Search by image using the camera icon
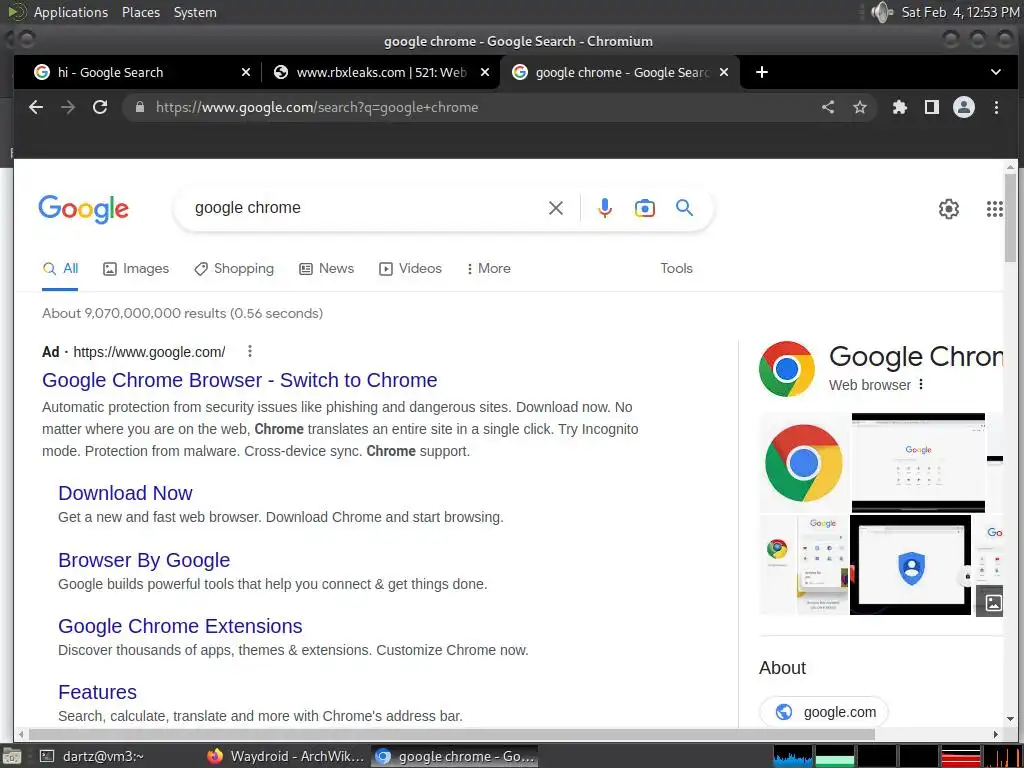Screen dimensions: 1024x768 click(645, 208)
